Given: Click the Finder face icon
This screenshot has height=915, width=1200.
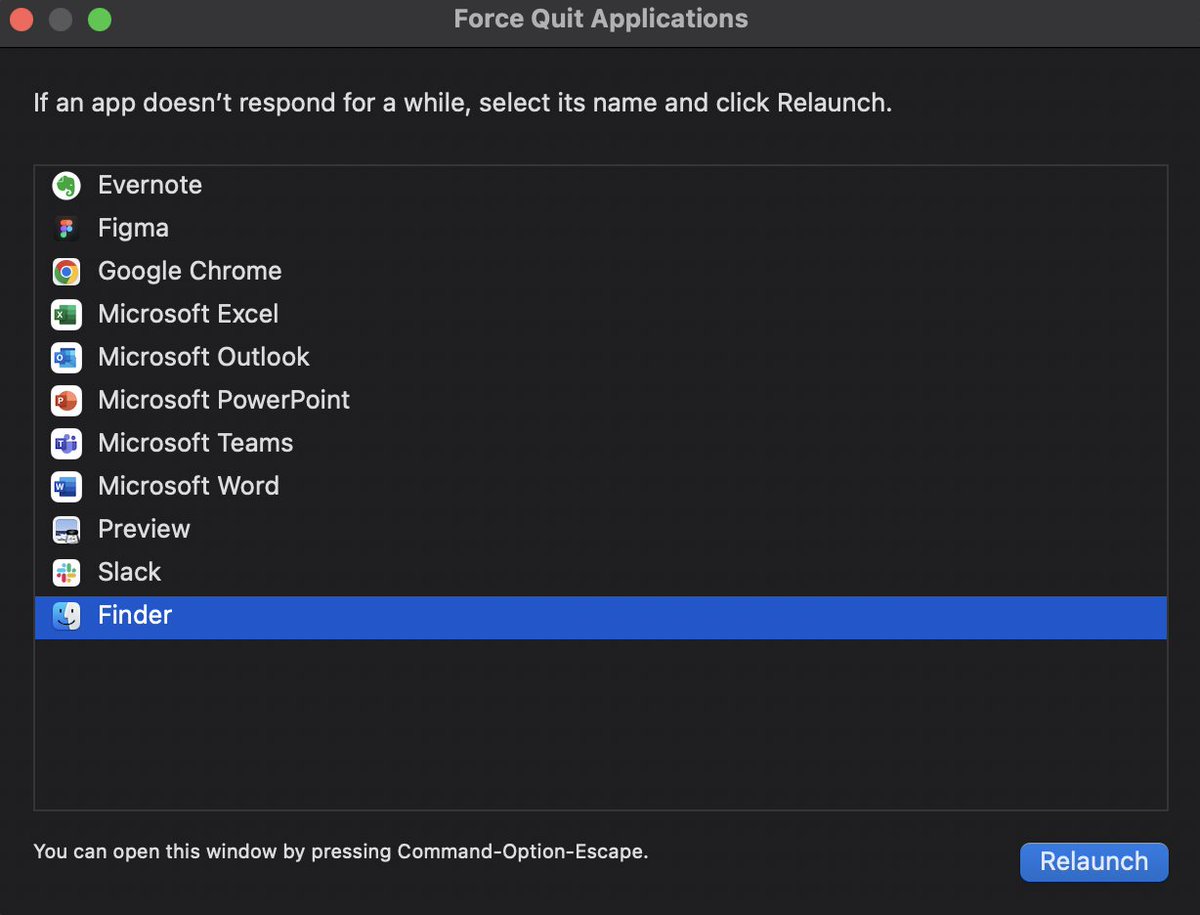Looking at the screenshot, I should 66,615.
